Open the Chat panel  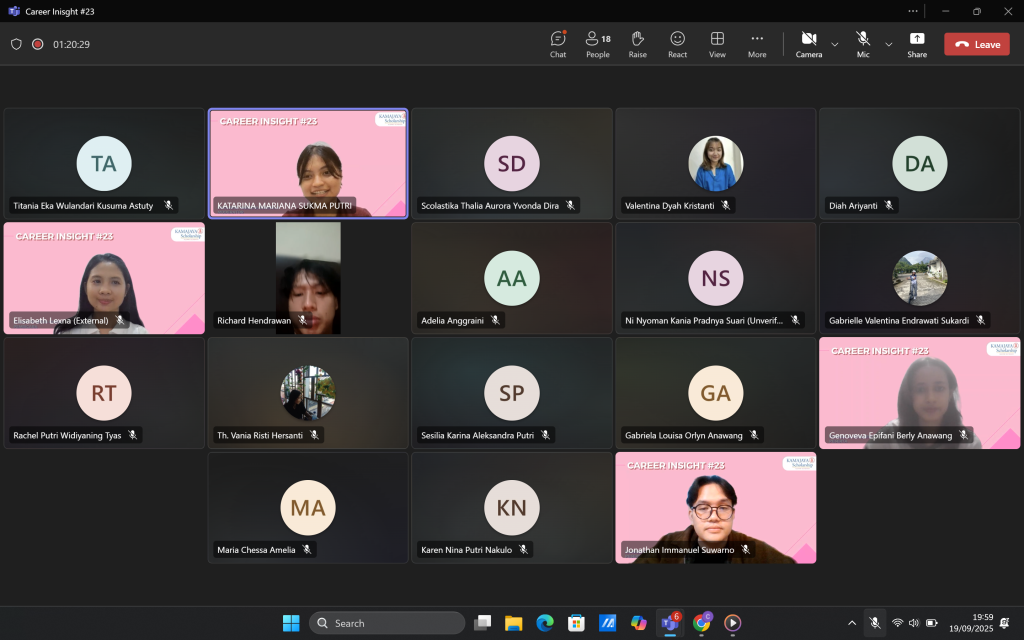(558, 44)
